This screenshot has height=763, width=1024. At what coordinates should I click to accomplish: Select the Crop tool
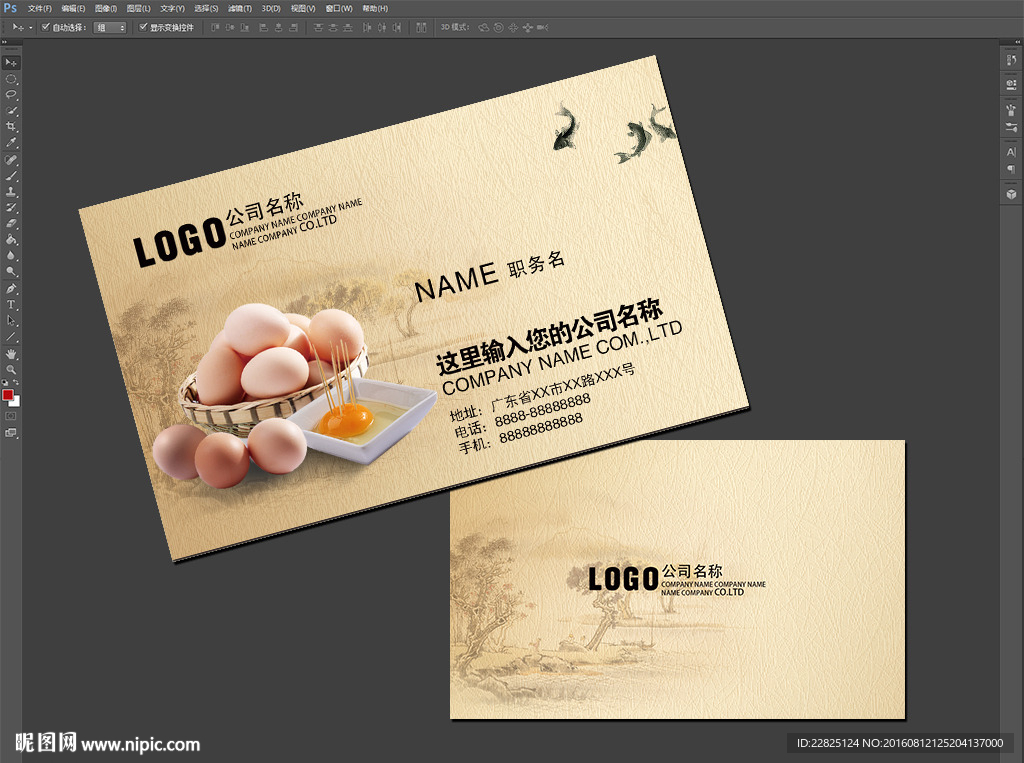click(11, 127)
